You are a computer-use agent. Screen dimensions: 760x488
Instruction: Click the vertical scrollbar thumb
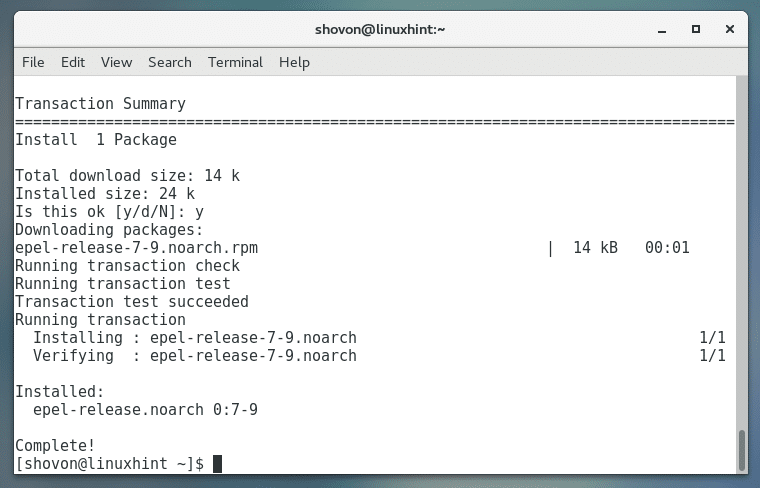[741, 450]
